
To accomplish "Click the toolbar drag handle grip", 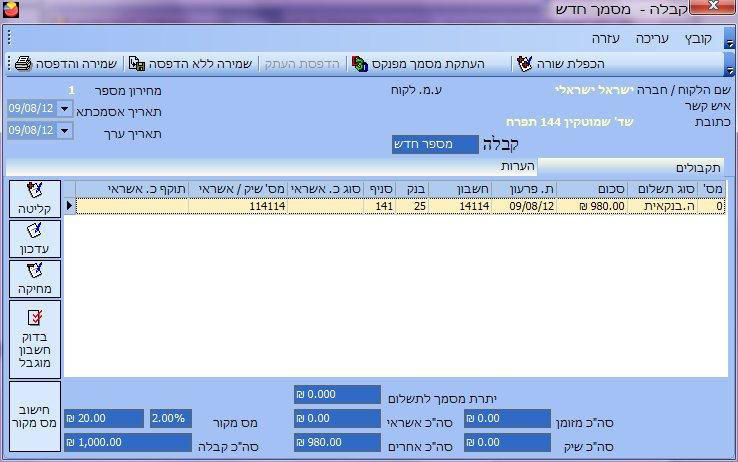I will pyautogui.click(x=9, y=64).
